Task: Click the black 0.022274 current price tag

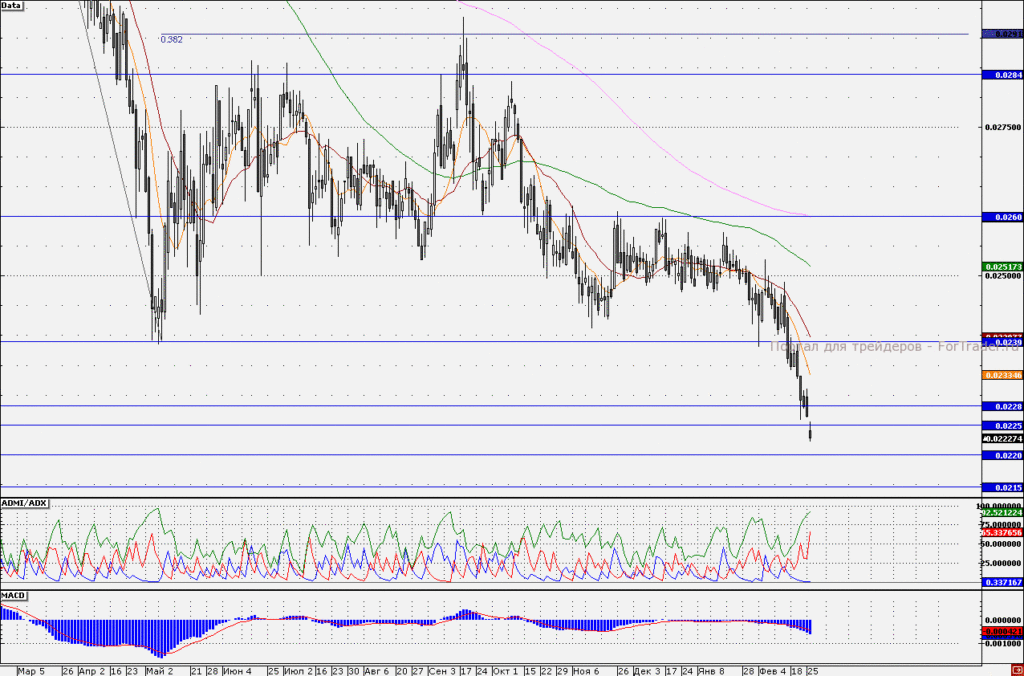Action: click(1002, 439)
